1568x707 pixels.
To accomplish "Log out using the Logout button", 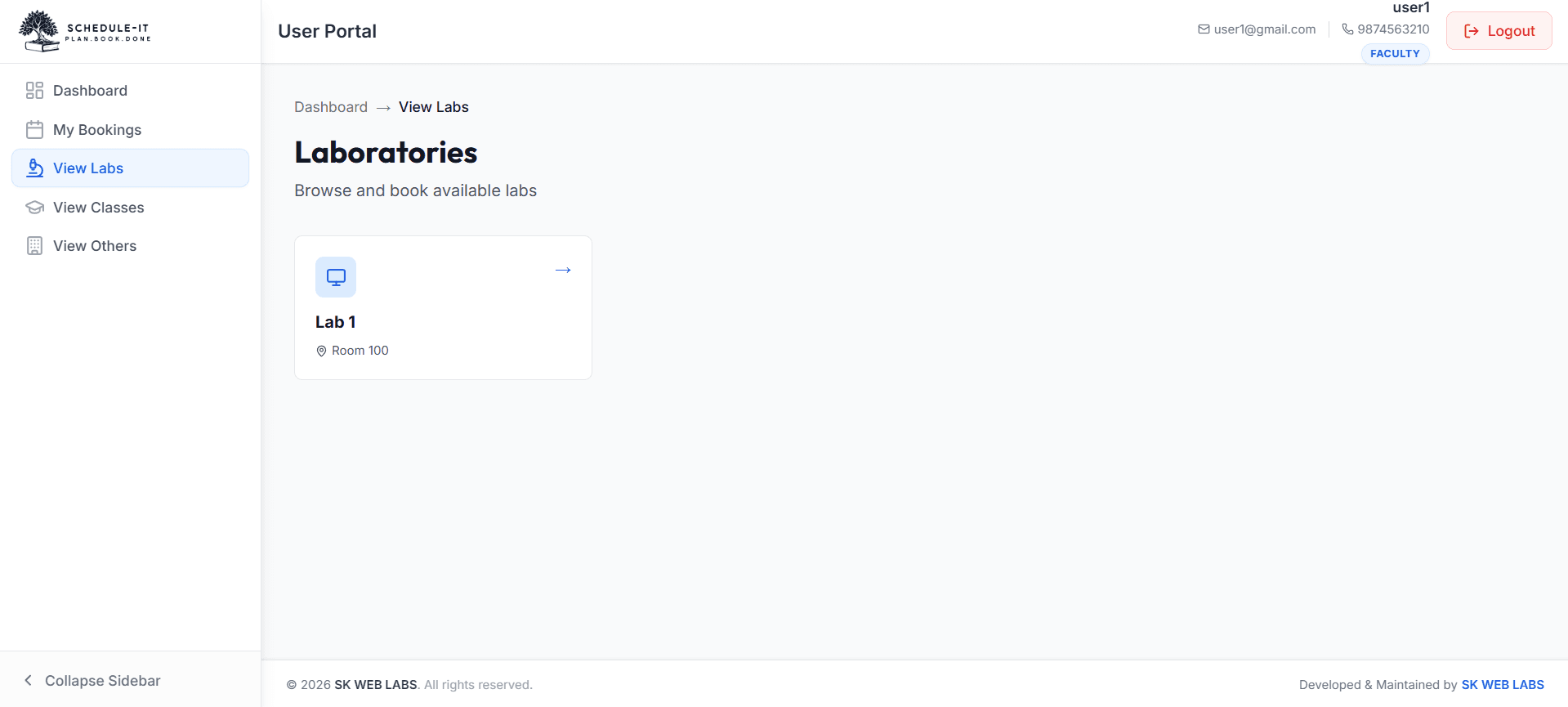I will click(x=1499, y=31).
